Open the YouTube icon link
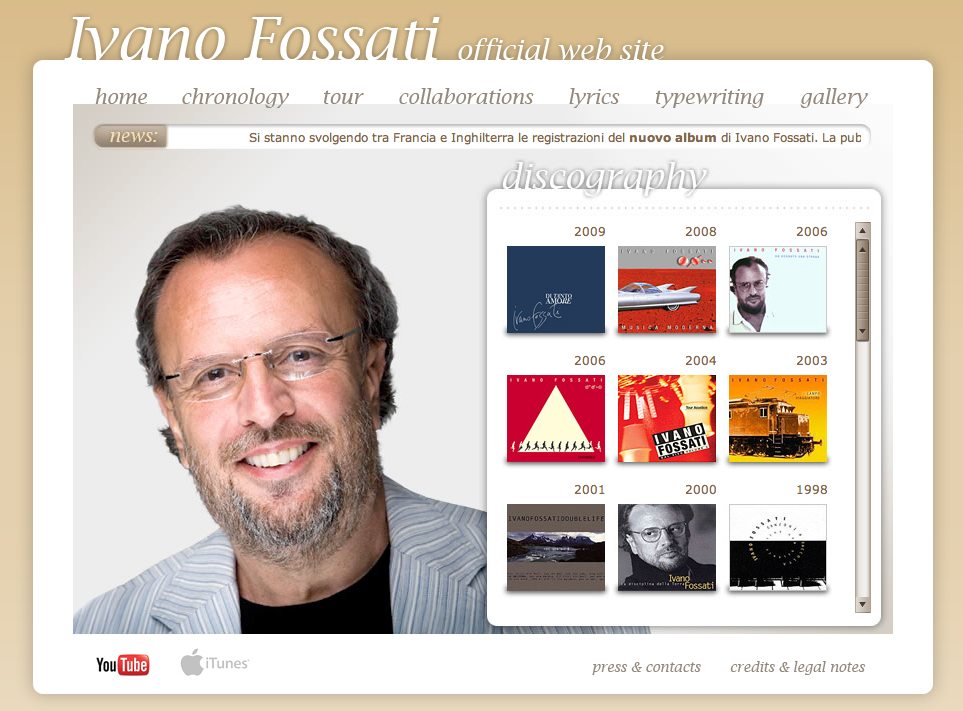963x711 pixels. coord(122,664)
